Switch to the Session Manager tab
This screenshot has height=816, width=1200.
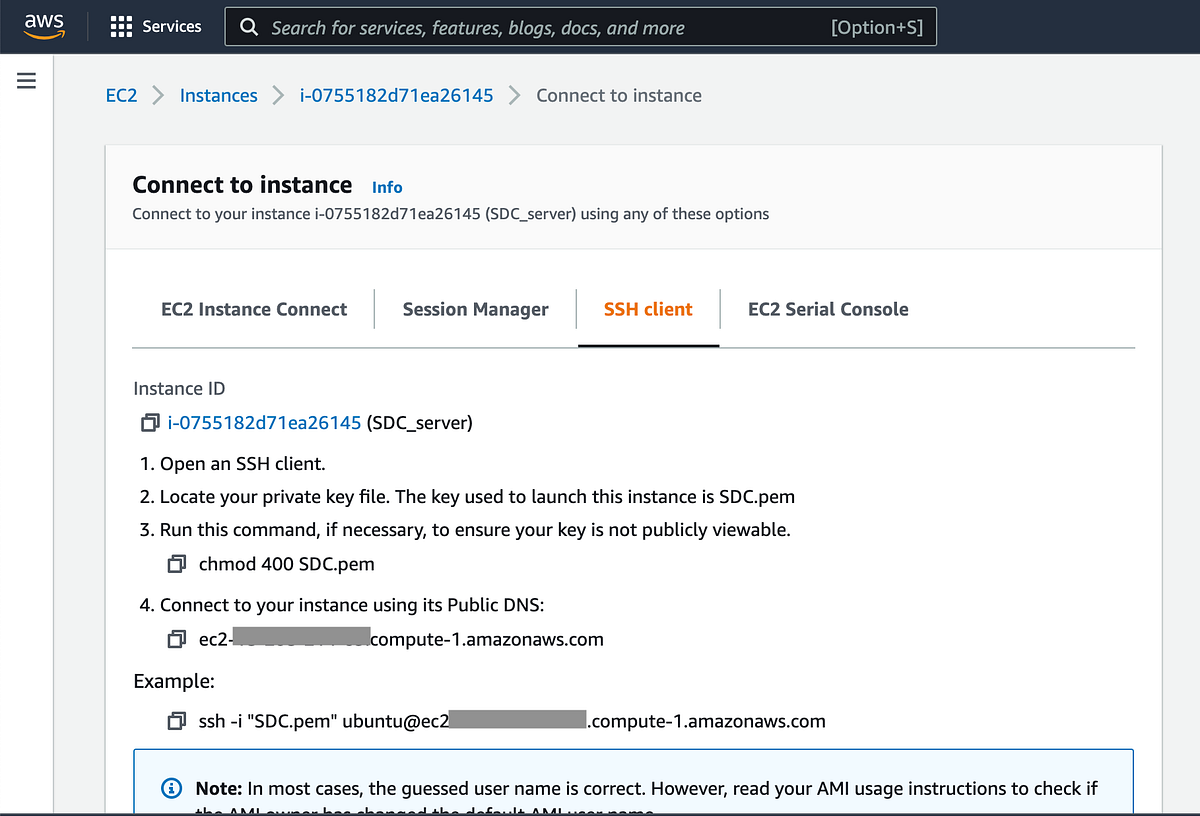(x=475, y=309)
